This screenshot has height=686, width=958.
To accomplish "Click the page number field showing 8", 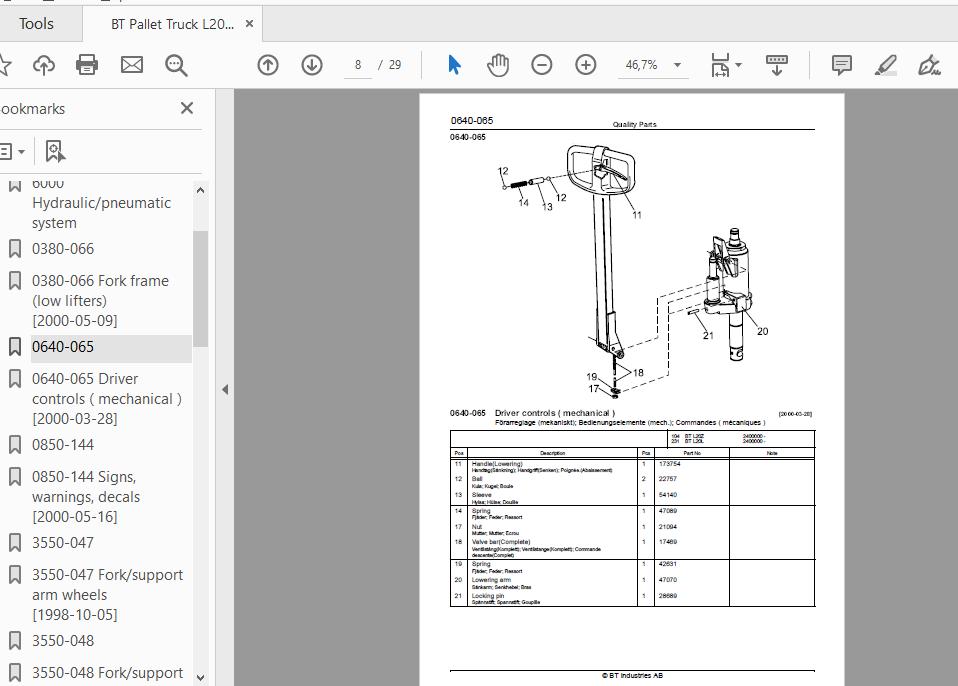I will [x=357, y=65].
